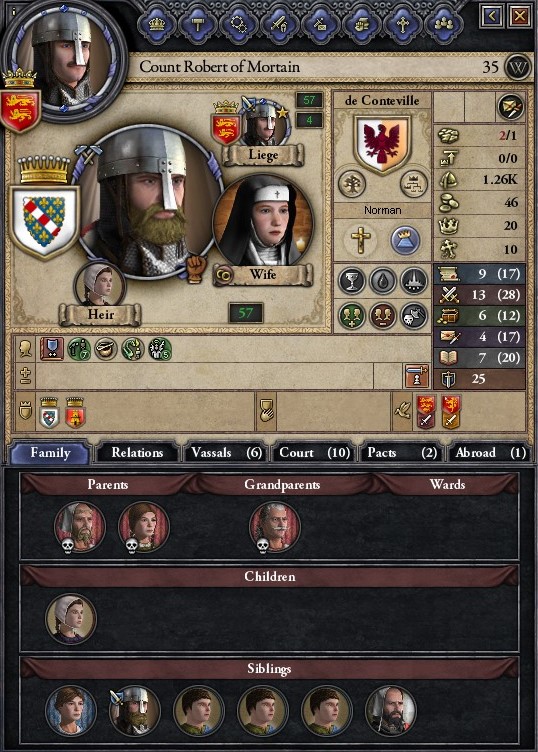This screenshot has height=752, width=538.
Task: Click the back arrow button at the top right
Action: tap(492, 17)
